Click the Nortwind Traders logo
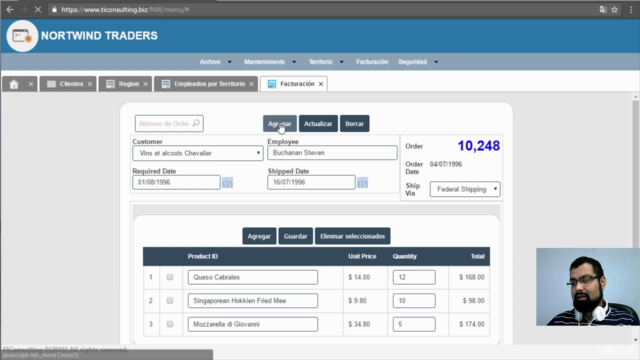Image resolution: width=640 pixels, height=360 pixels. (x=22, y=36)
